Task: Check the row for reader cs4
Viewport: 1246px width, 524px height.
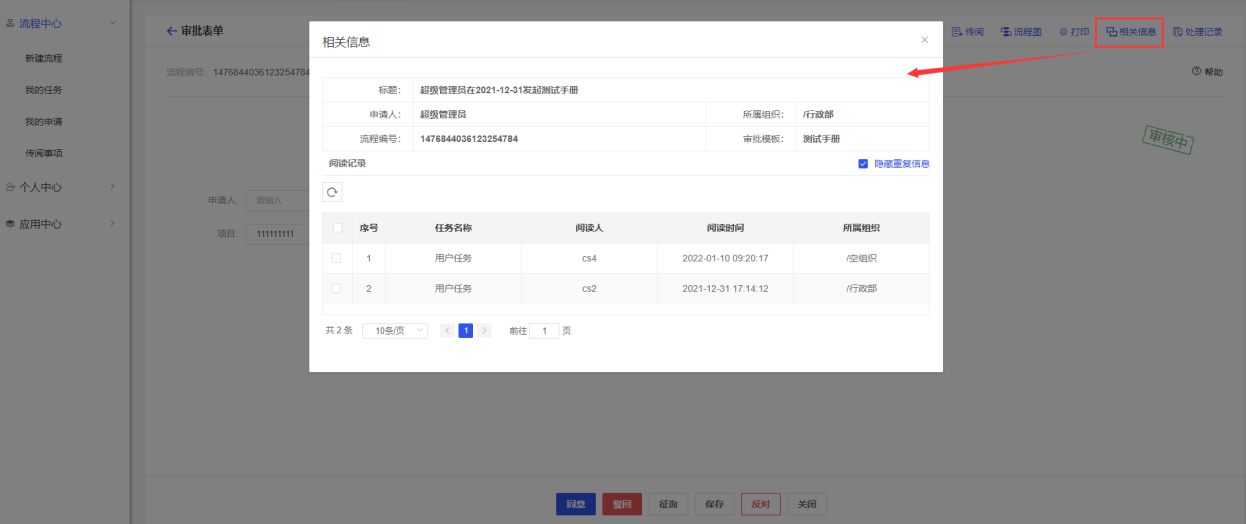Action: click(337, 258)
